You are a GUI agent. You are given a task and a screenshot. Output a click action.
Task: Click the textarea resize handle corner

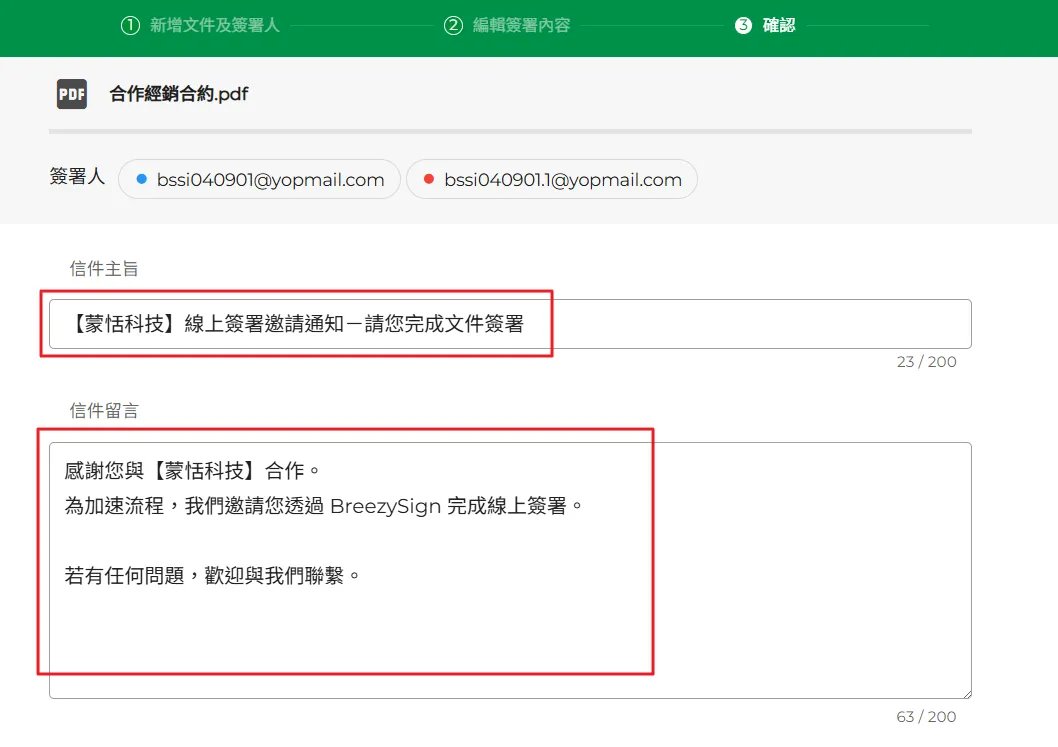966,693
